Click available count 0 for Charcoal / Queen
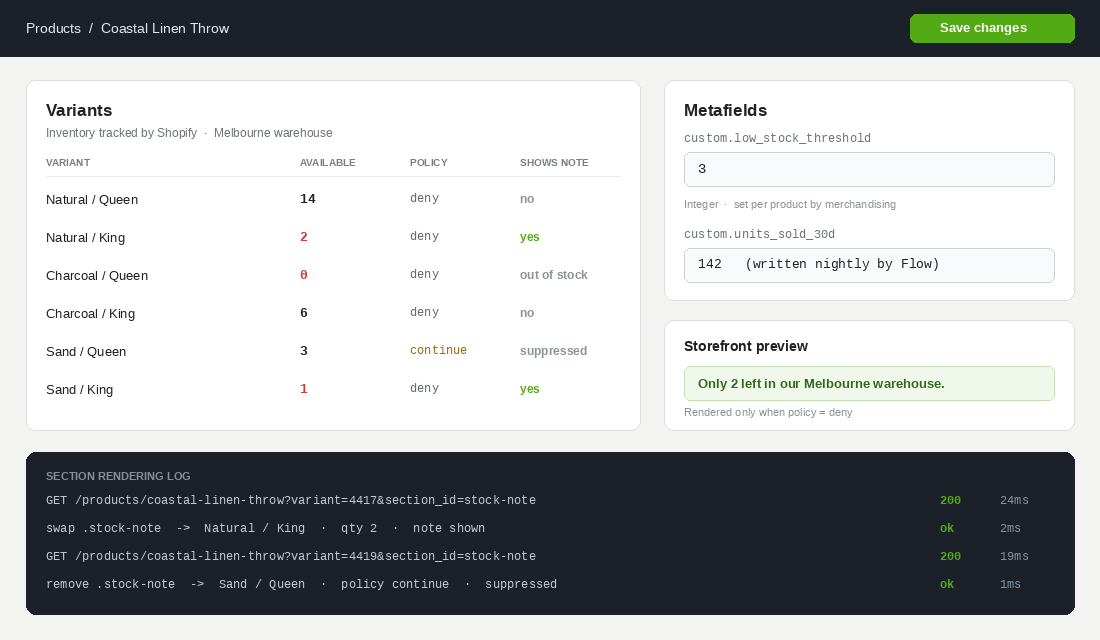Viewport: 1100px width, 640px height. click(x=304, y=274)
